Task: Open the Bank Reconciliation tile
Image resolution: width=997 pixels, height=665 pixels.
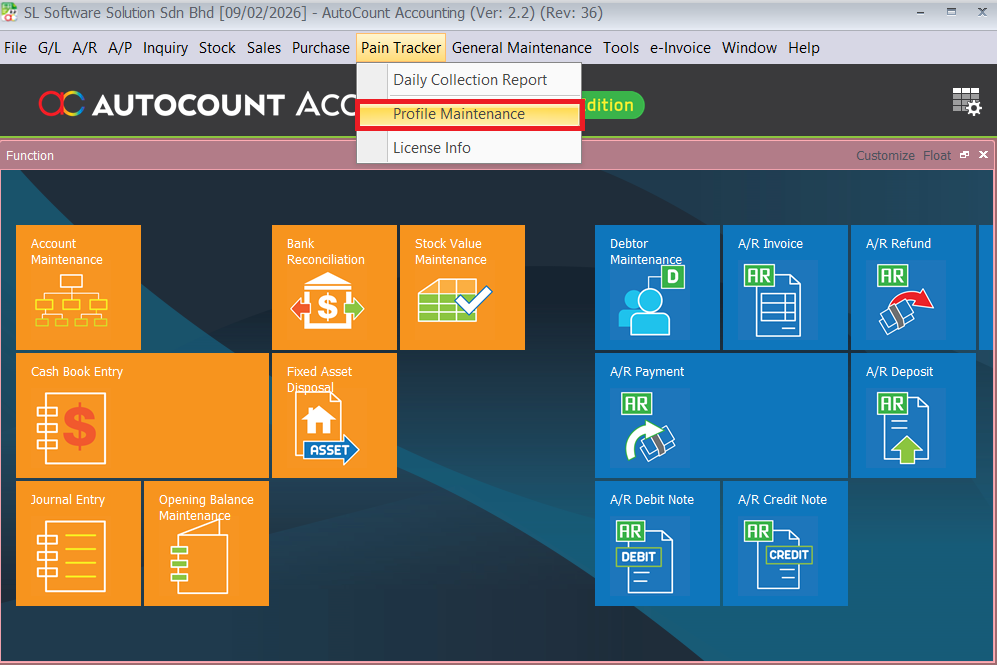Action: (x=334, y=288)
